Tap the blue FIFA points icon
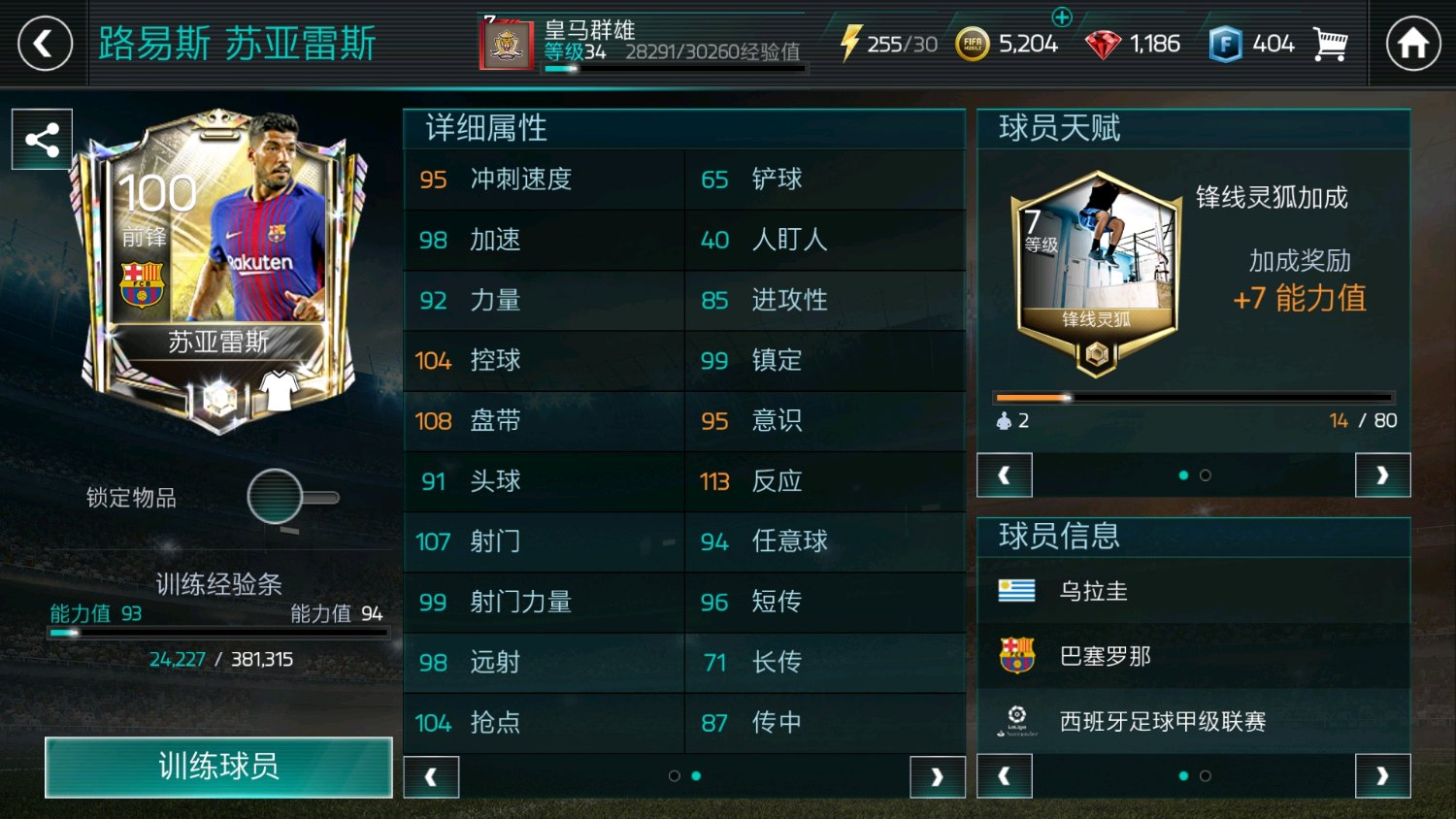The image size is (1456, 819). [1226, 44]
